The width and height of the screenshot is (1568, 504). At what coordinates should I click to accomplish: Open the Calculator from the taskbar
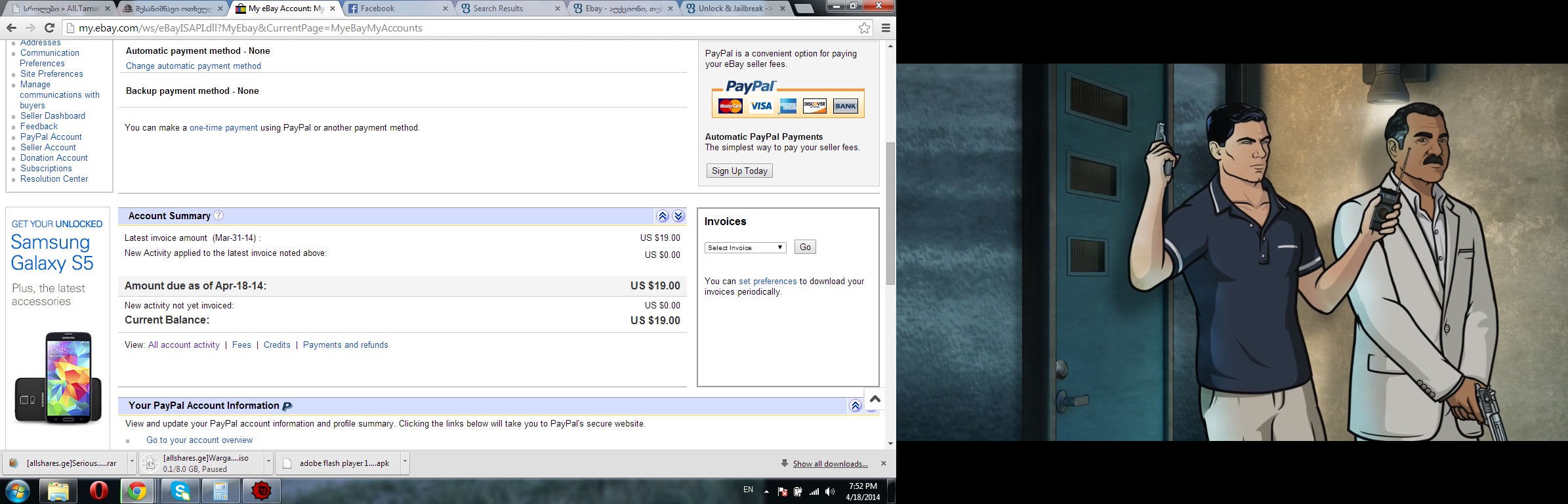pyautogui.click(x=221, y=491)
